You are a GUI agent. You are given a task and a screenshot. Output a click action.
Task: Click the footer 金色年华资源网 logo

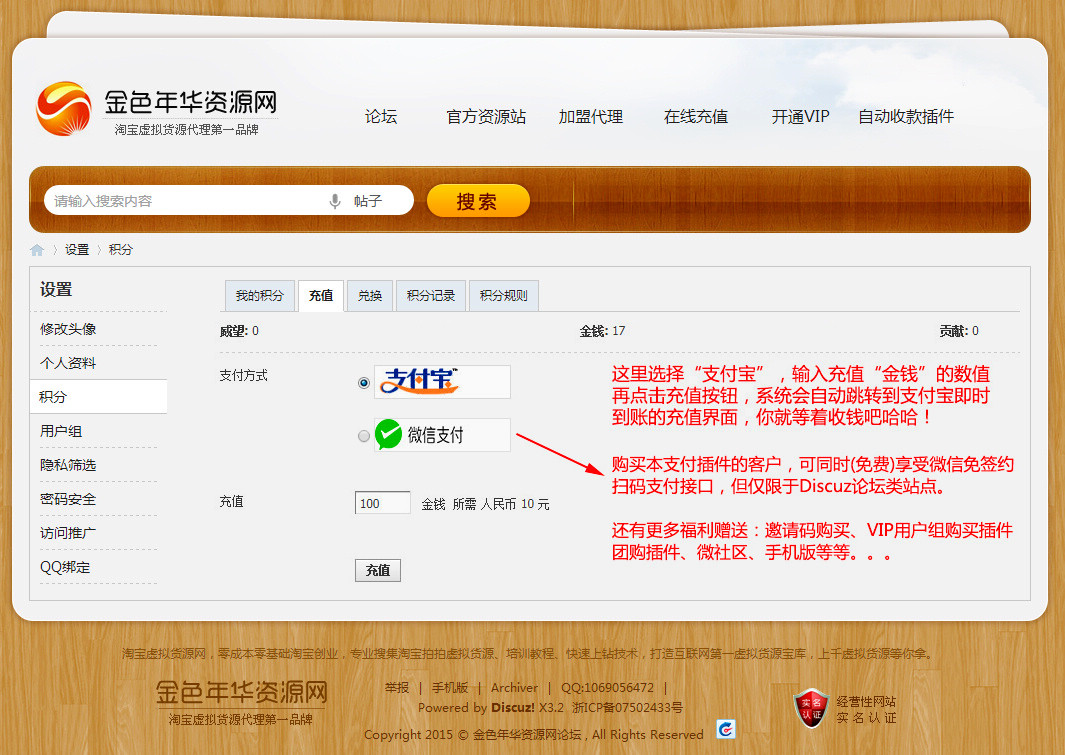[241, 703]
